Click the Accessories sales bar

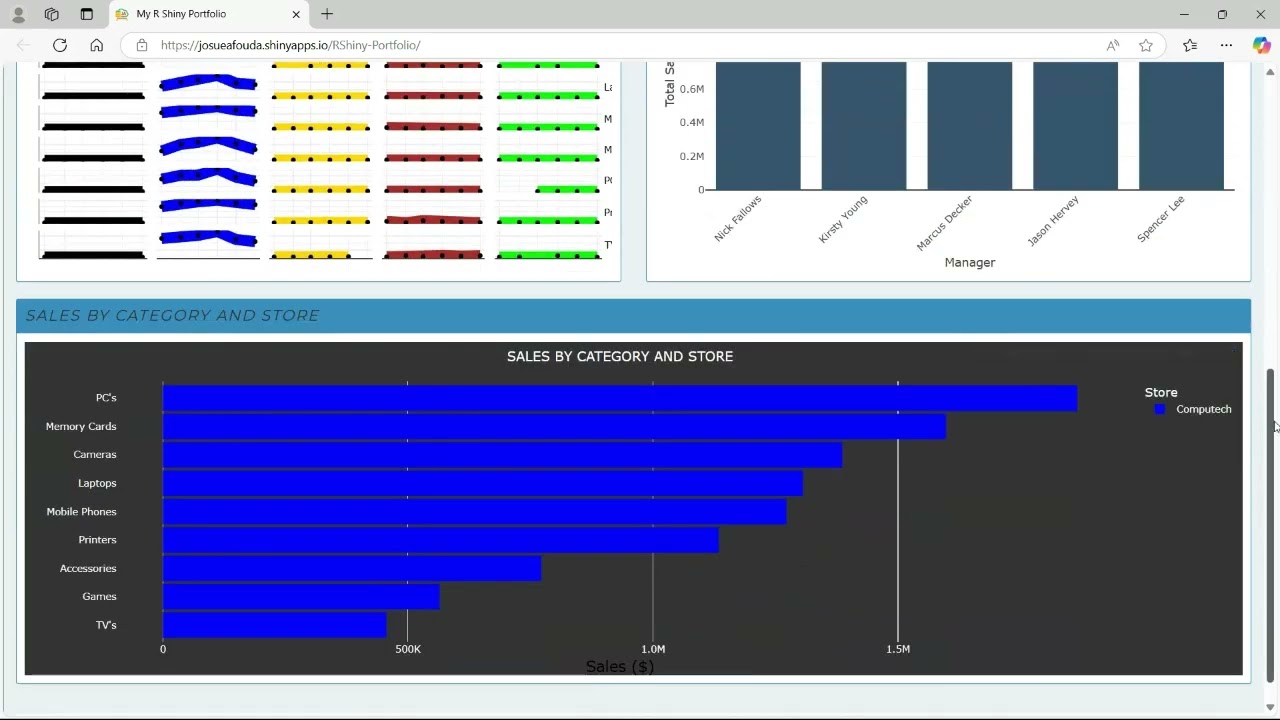(352, 568)
